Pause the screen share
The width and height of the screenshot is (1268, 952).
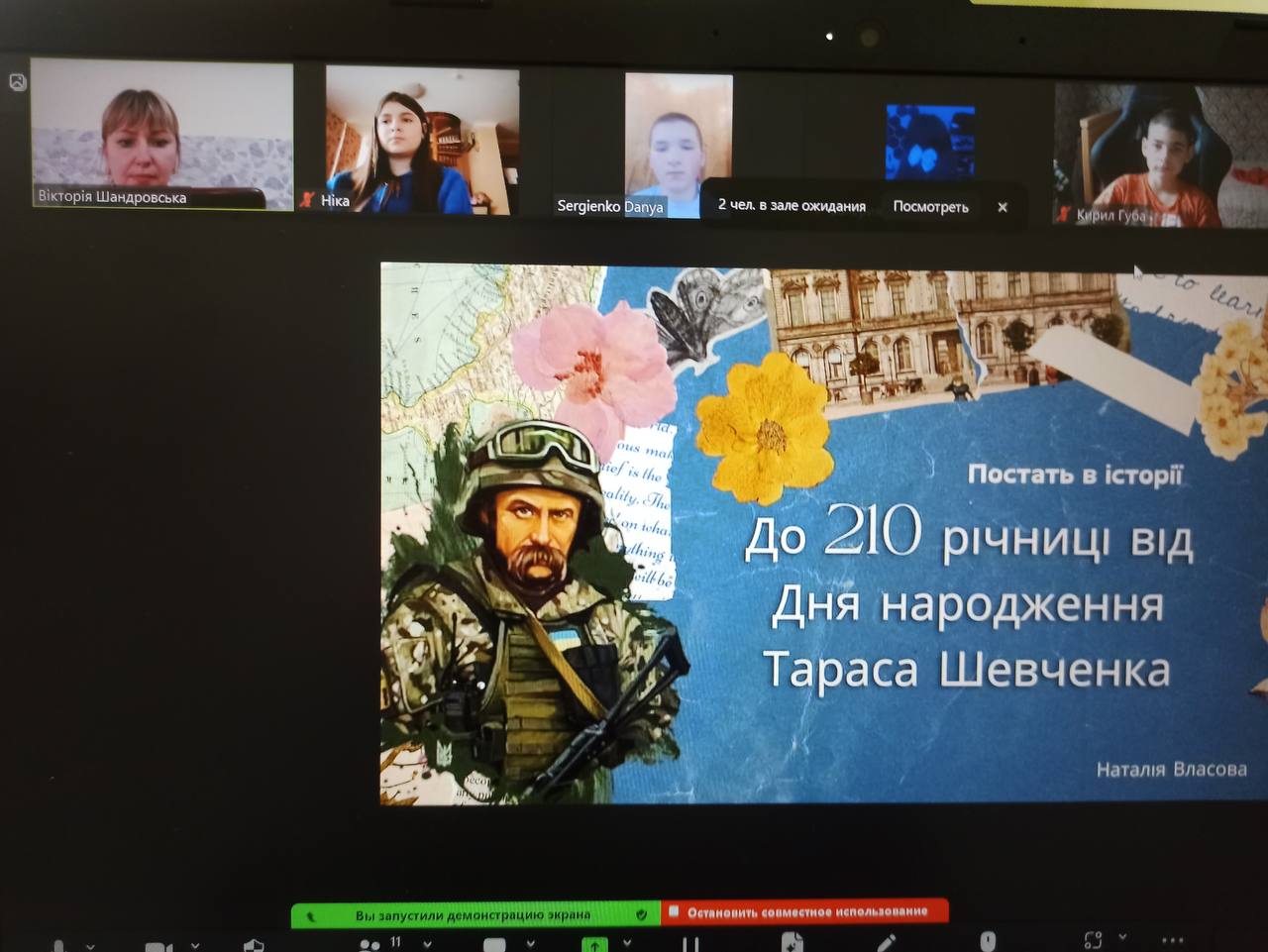690,944
